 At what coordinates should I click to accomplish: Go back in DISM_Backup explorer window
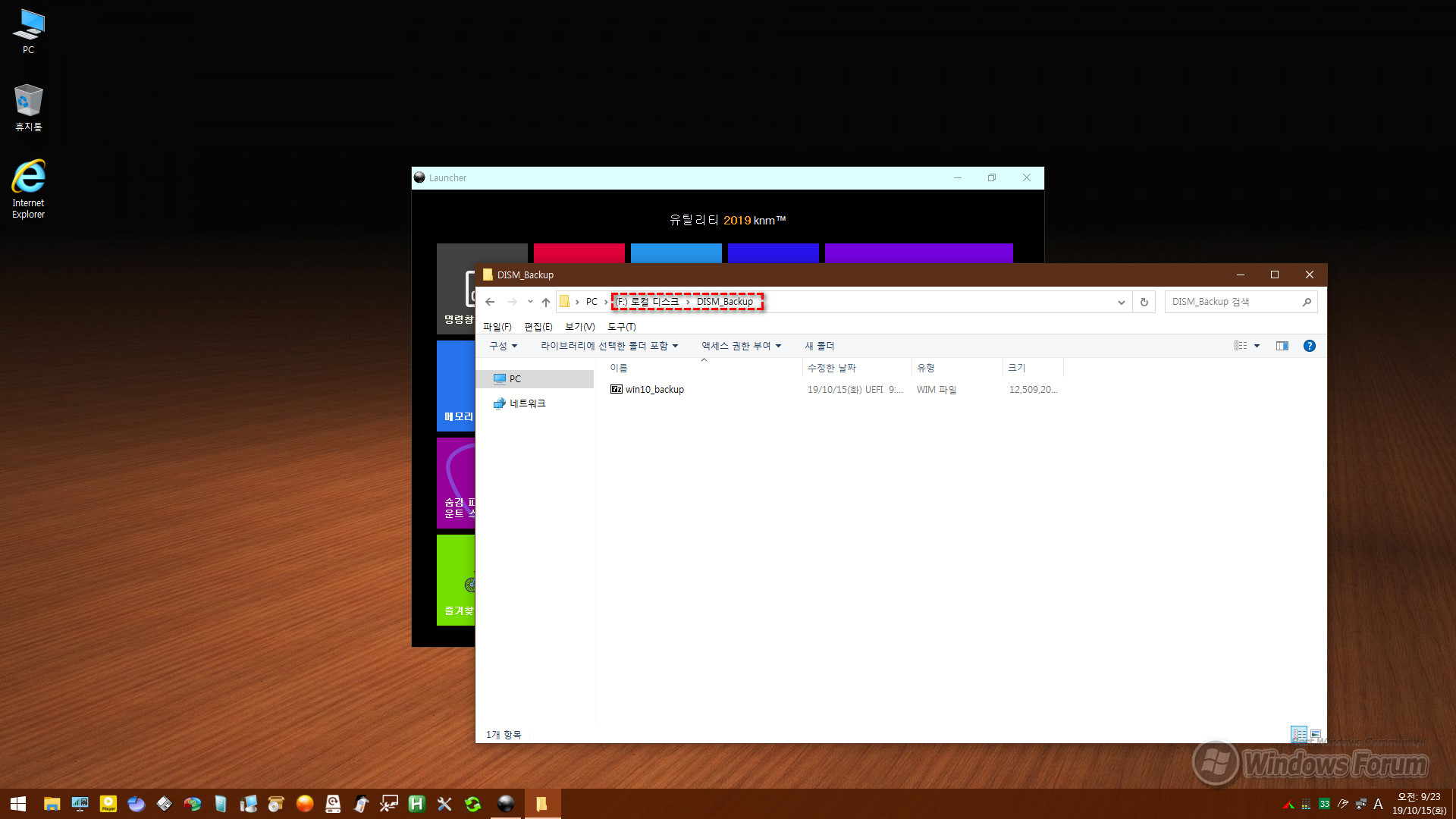[490, 302]
